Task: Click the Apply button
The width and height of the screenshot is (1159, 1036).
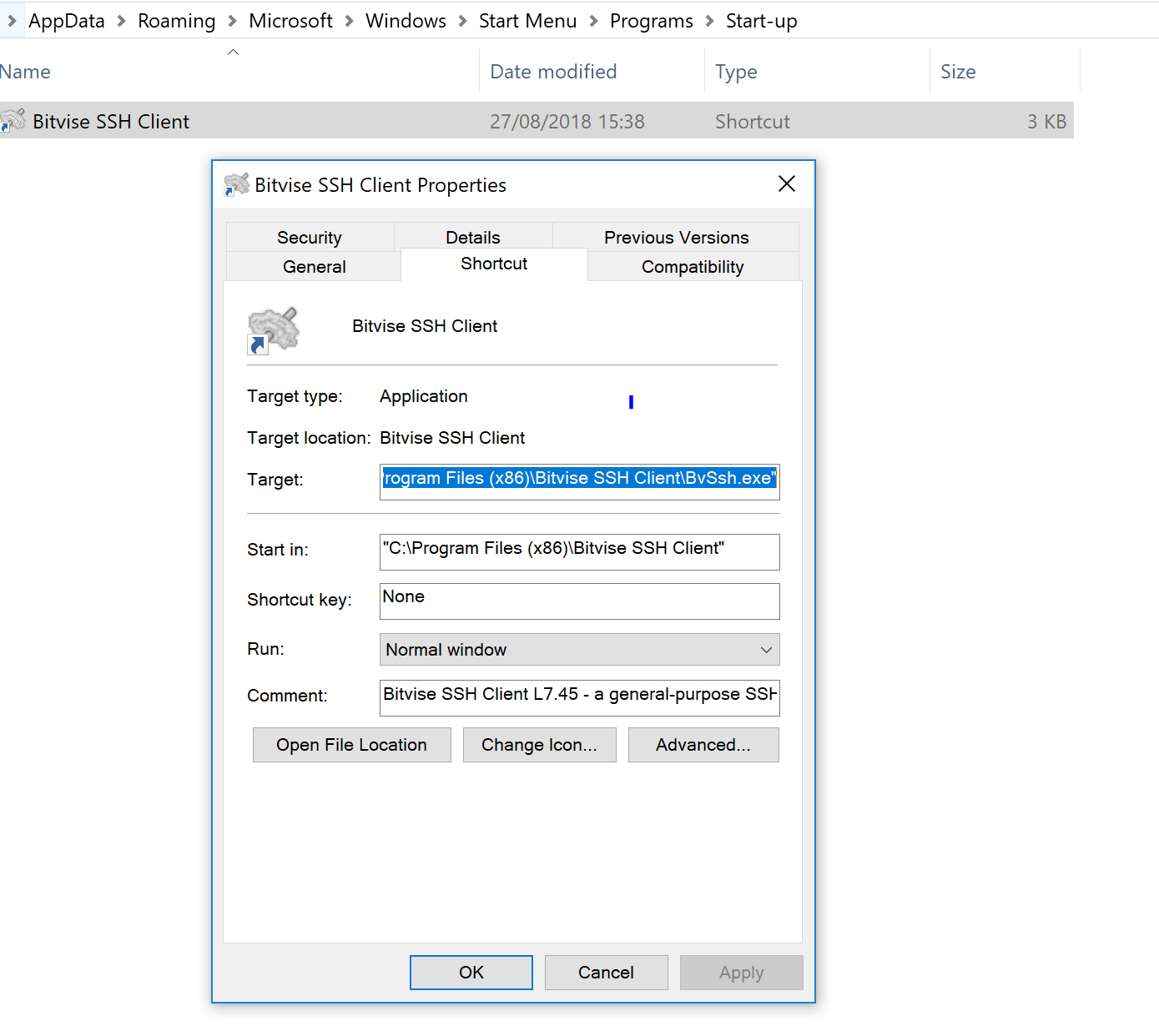Action: [742, 973]
